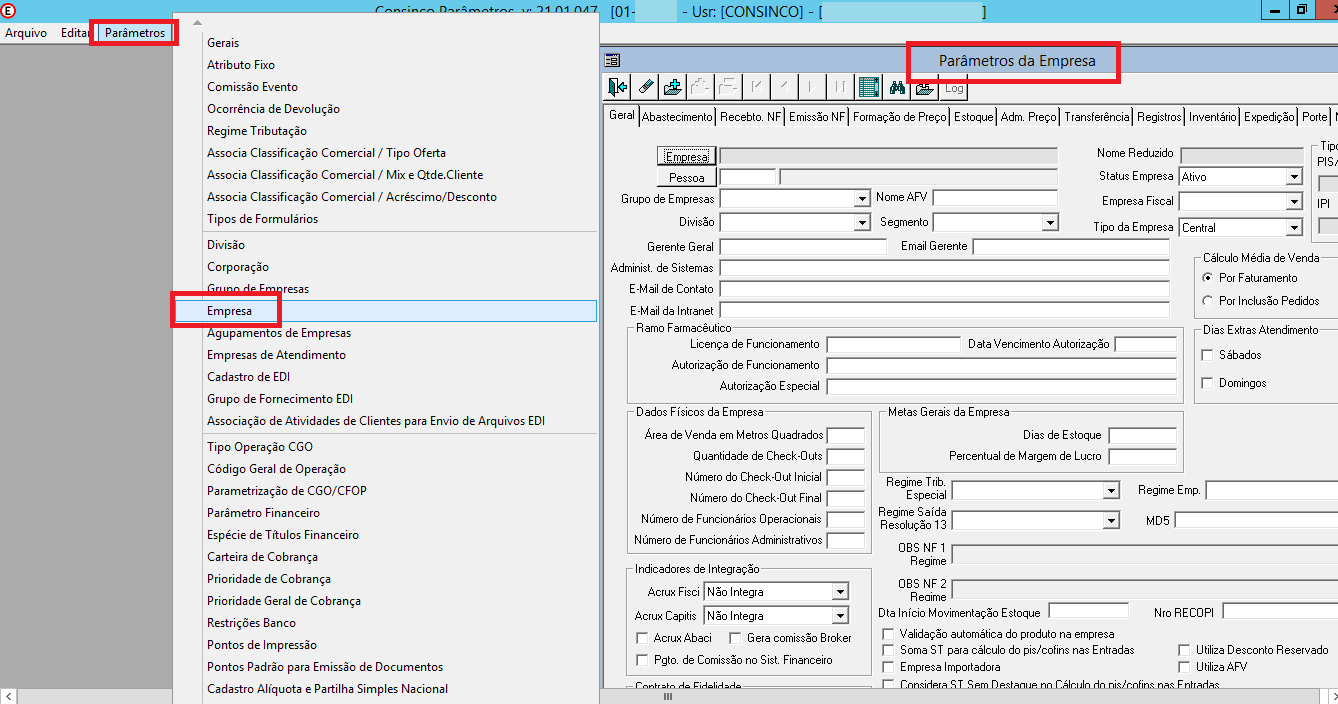Screen dimensions: 1338x704
Task: Open the Status Empresa dropdown
Action: (1294, 177)
